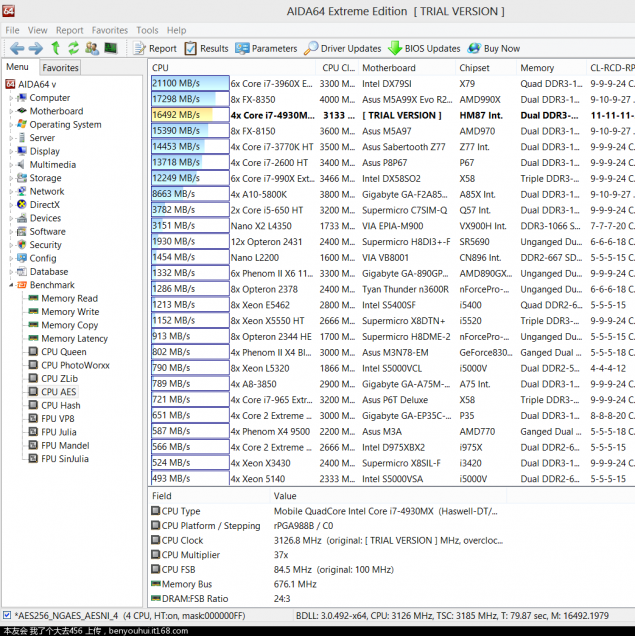
Task: Expand the Computer tree node
Action: (x=11, y=98)
